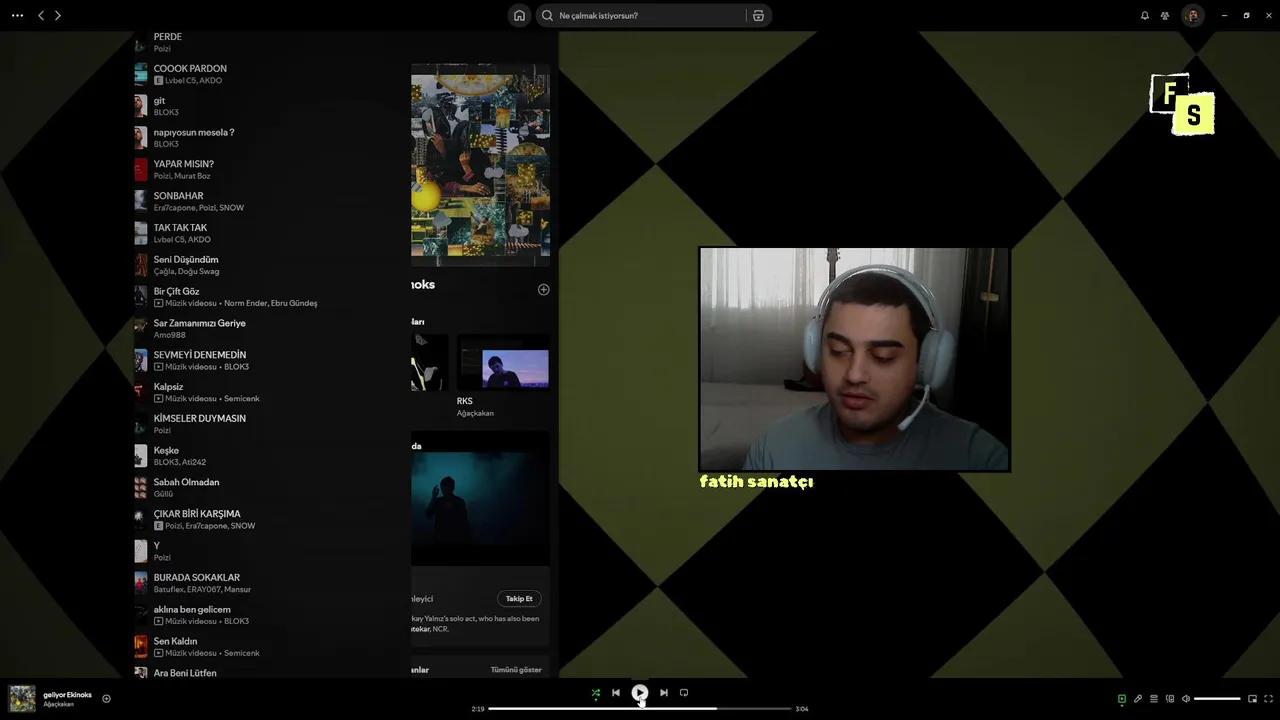1280x720 pixels.
Task: Open the RKS video thumbnail
Action: click(x=503, y=362)
